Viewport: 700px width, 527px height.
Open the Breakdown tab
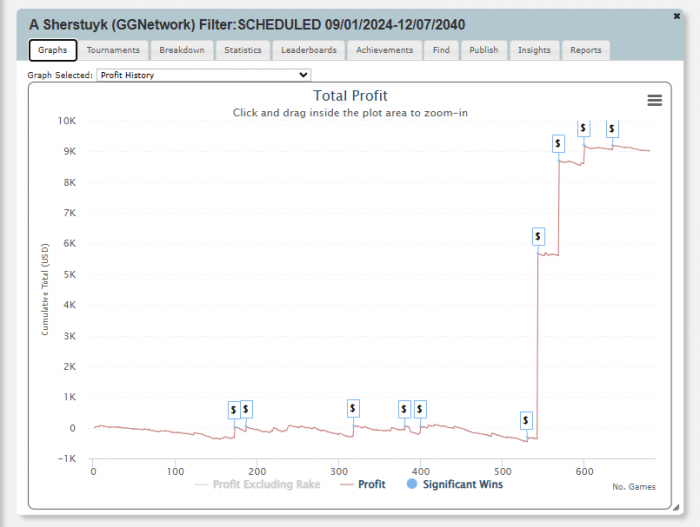coord(182,50)
